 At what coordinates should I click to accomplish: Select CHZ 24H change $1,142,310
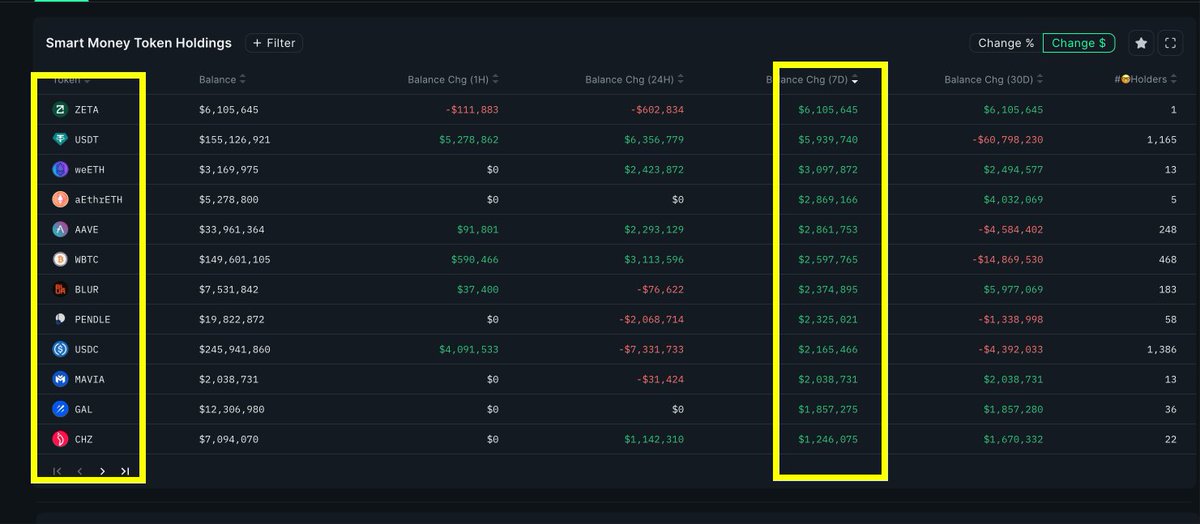pyautogui.click(x=655, y=440)
